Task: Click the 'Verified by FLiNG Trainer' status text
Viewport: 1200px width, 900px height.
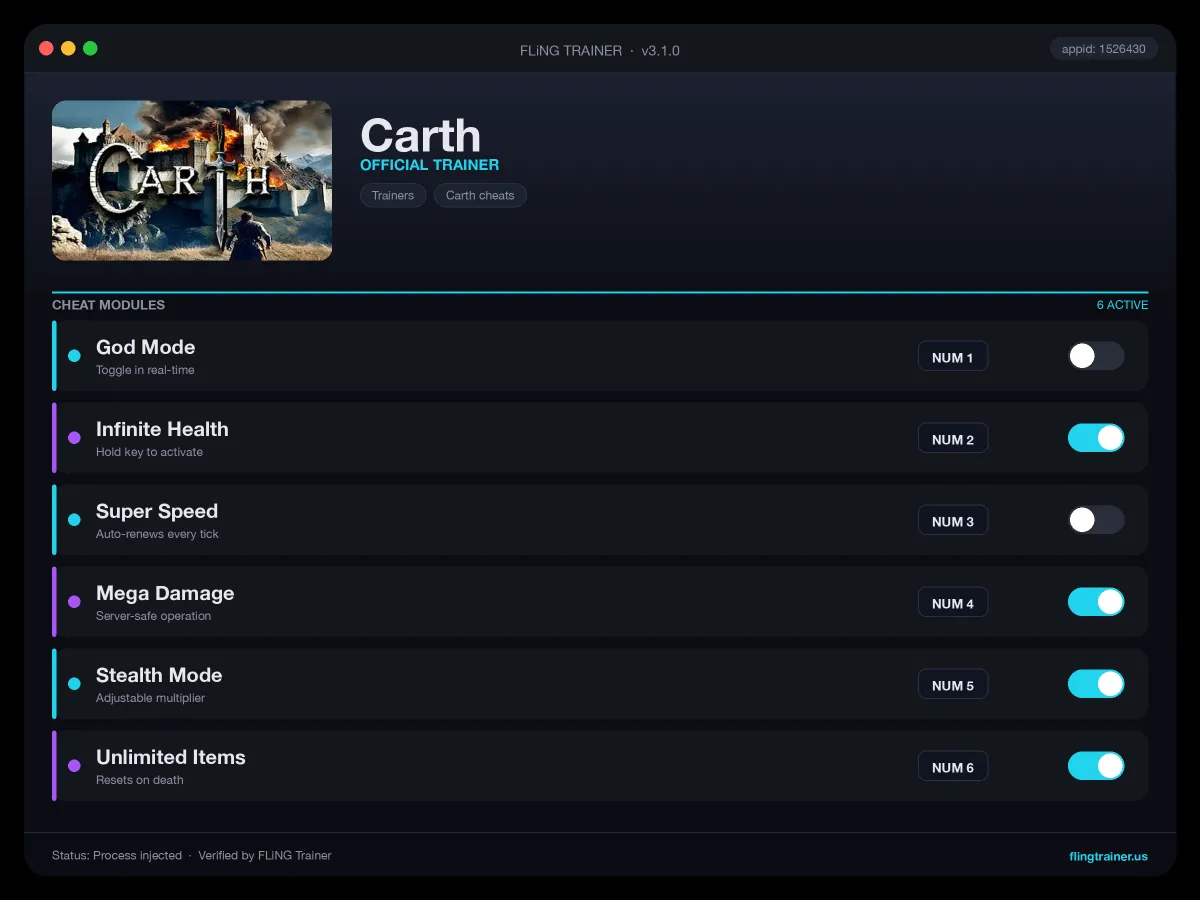Action: point(265,856)
